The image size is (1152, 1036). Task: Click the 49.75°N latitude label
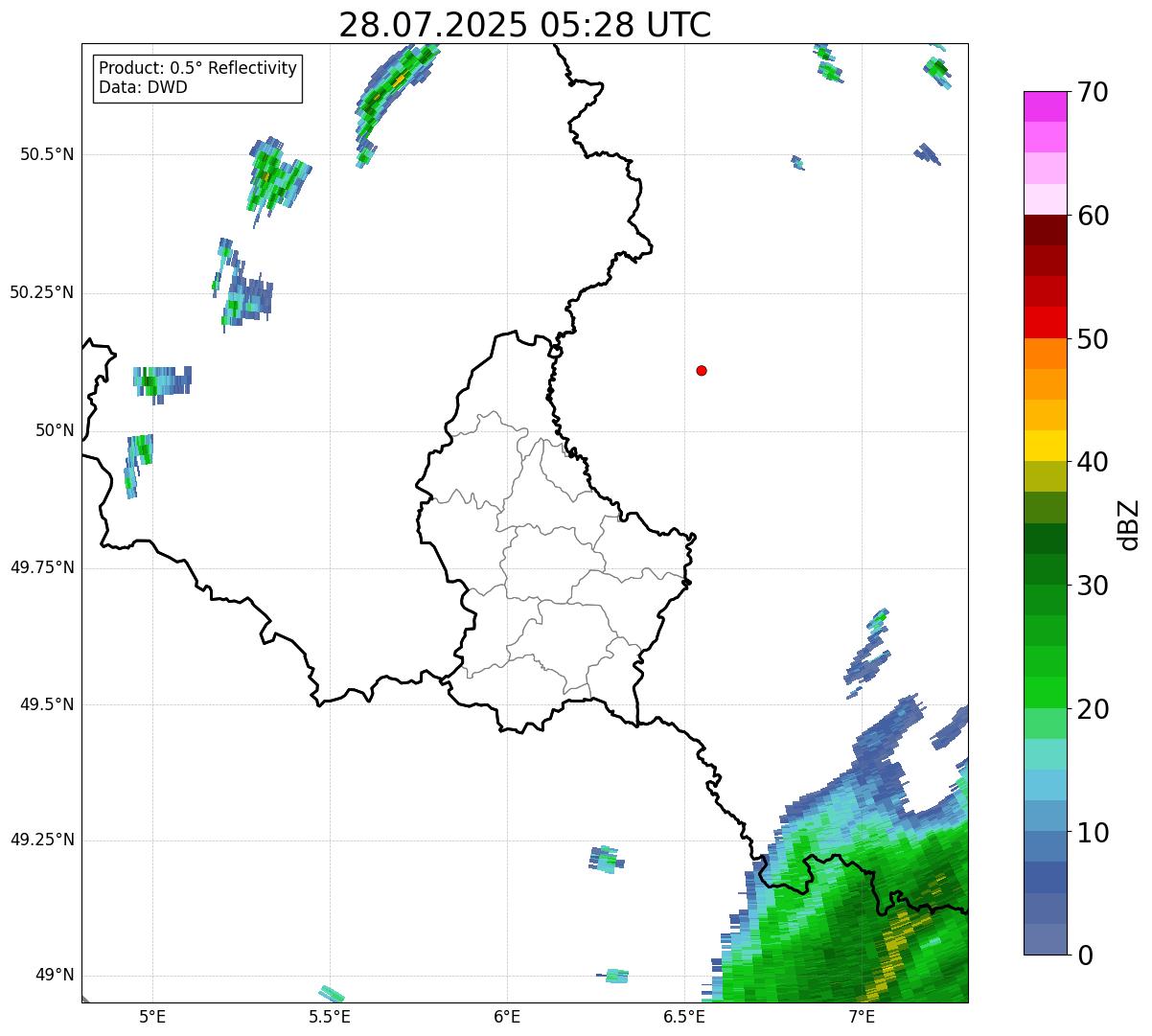click(x=41, y=567)
